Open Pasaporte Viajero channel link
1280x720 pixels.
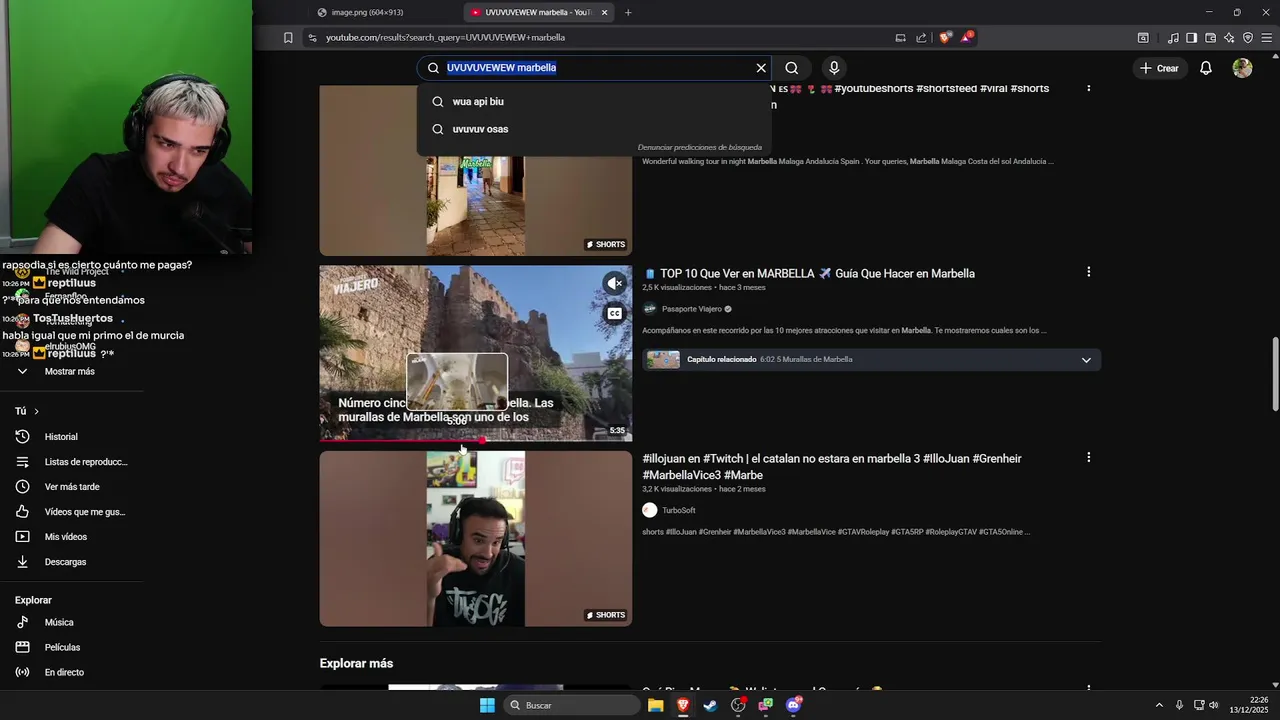point(691,309)
